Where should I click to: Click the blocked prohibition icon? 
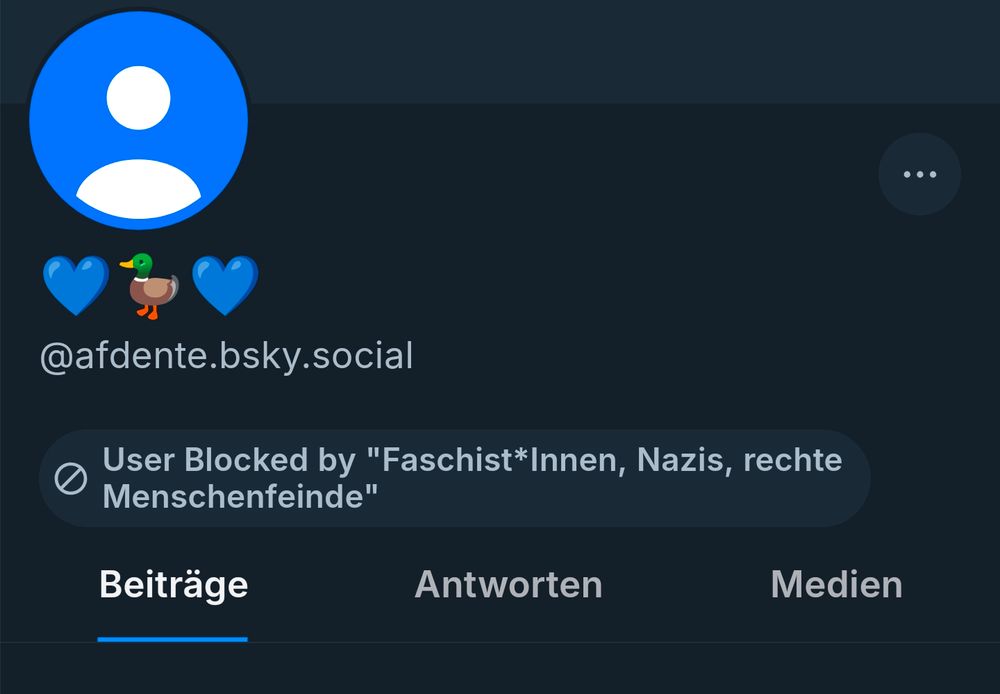click(69, 477)
